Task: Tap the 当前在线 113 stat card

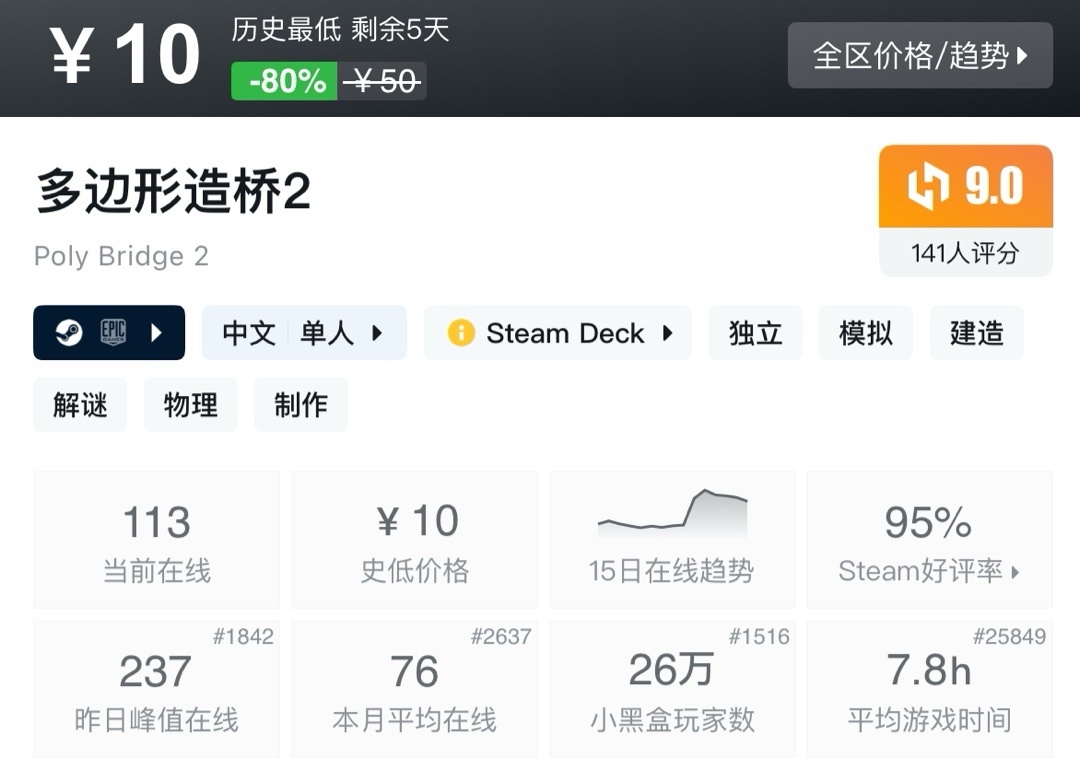Action: coord(156,540)
